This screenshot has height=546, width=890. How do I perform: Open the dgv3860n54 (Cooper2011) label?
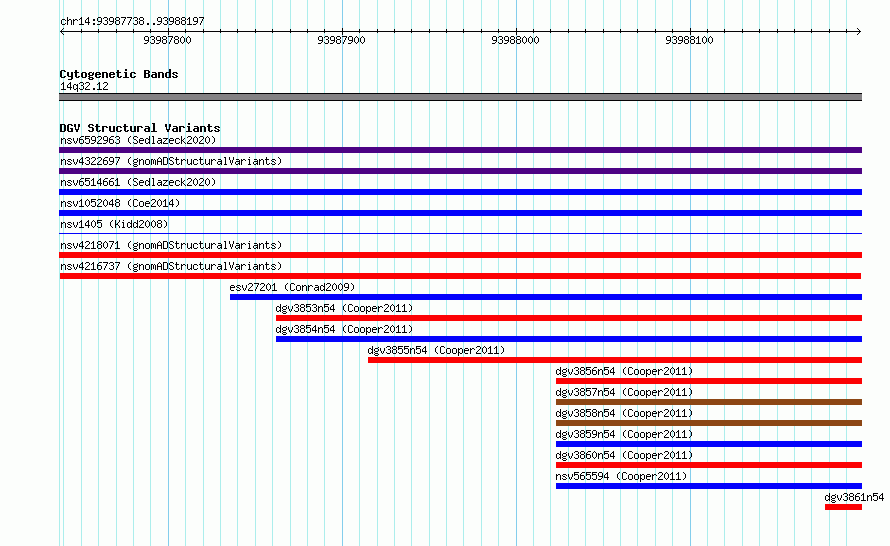click(x=624, y=455)
